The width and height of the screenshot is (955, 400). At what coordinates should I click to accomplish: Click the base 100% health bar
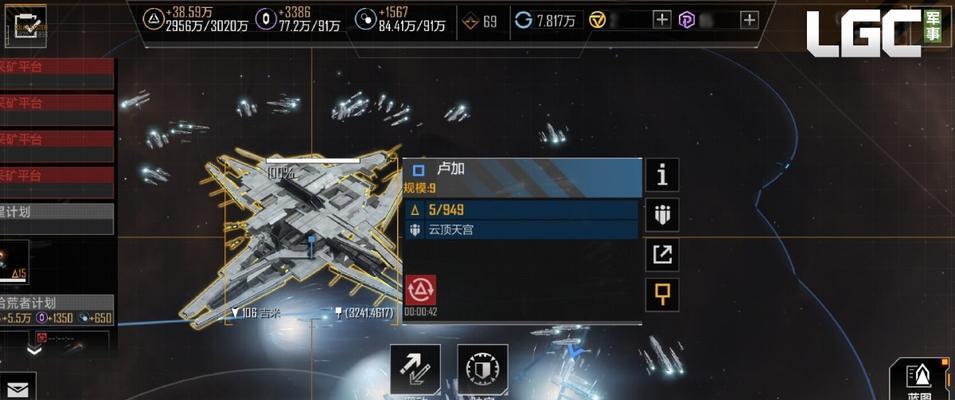coord(313,161)
